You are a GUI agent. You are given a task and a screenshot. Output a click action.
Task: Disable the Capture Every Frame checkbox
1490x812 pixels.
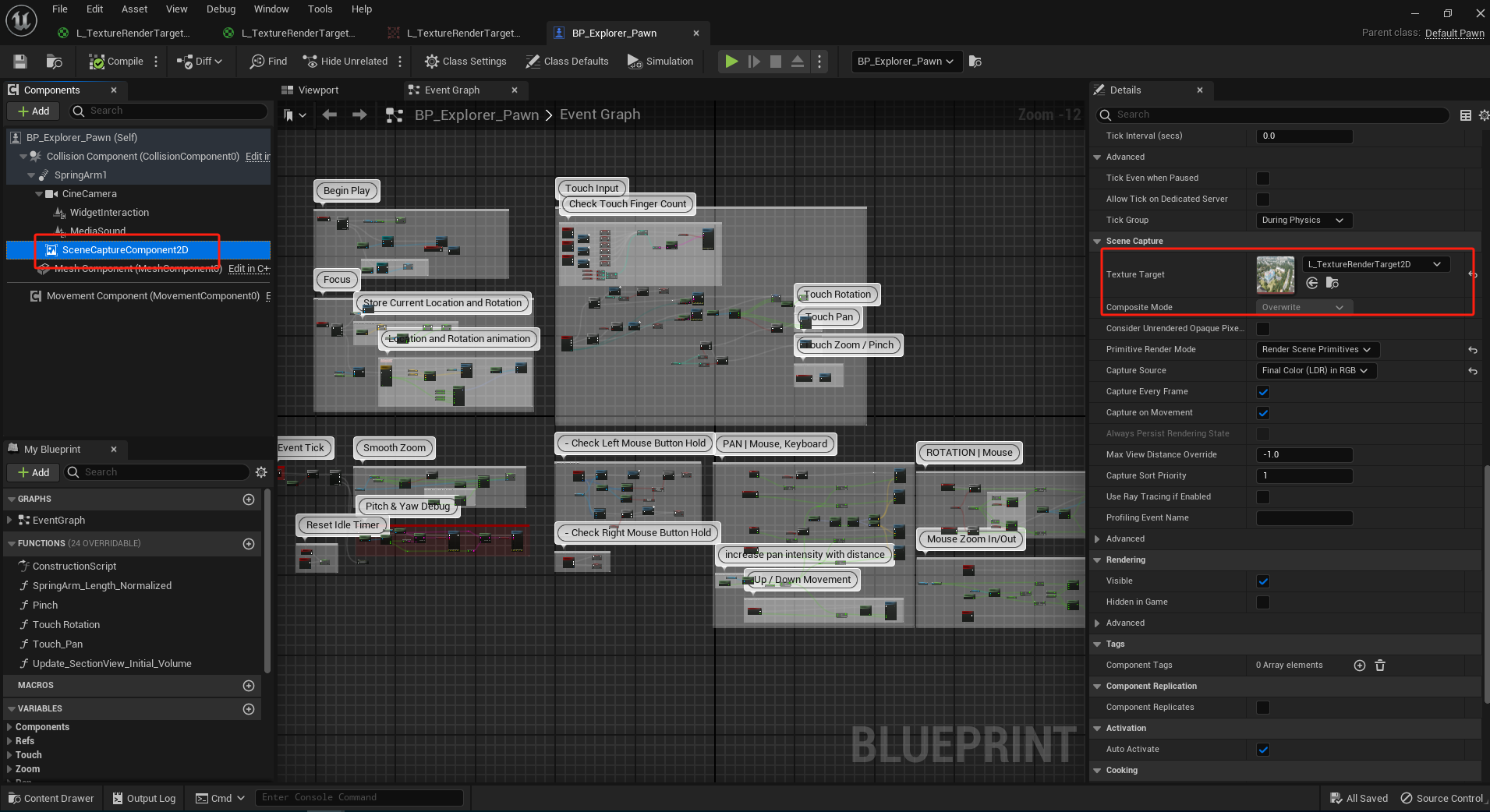tap(1262, 391)
